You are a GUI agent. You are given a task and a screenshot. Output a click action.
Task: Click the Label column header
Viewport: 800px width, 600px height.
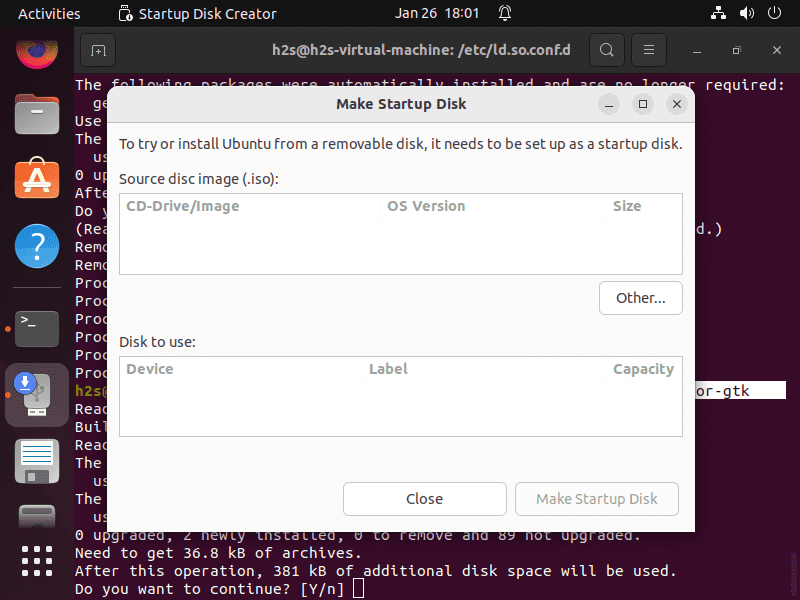[484, 369]
